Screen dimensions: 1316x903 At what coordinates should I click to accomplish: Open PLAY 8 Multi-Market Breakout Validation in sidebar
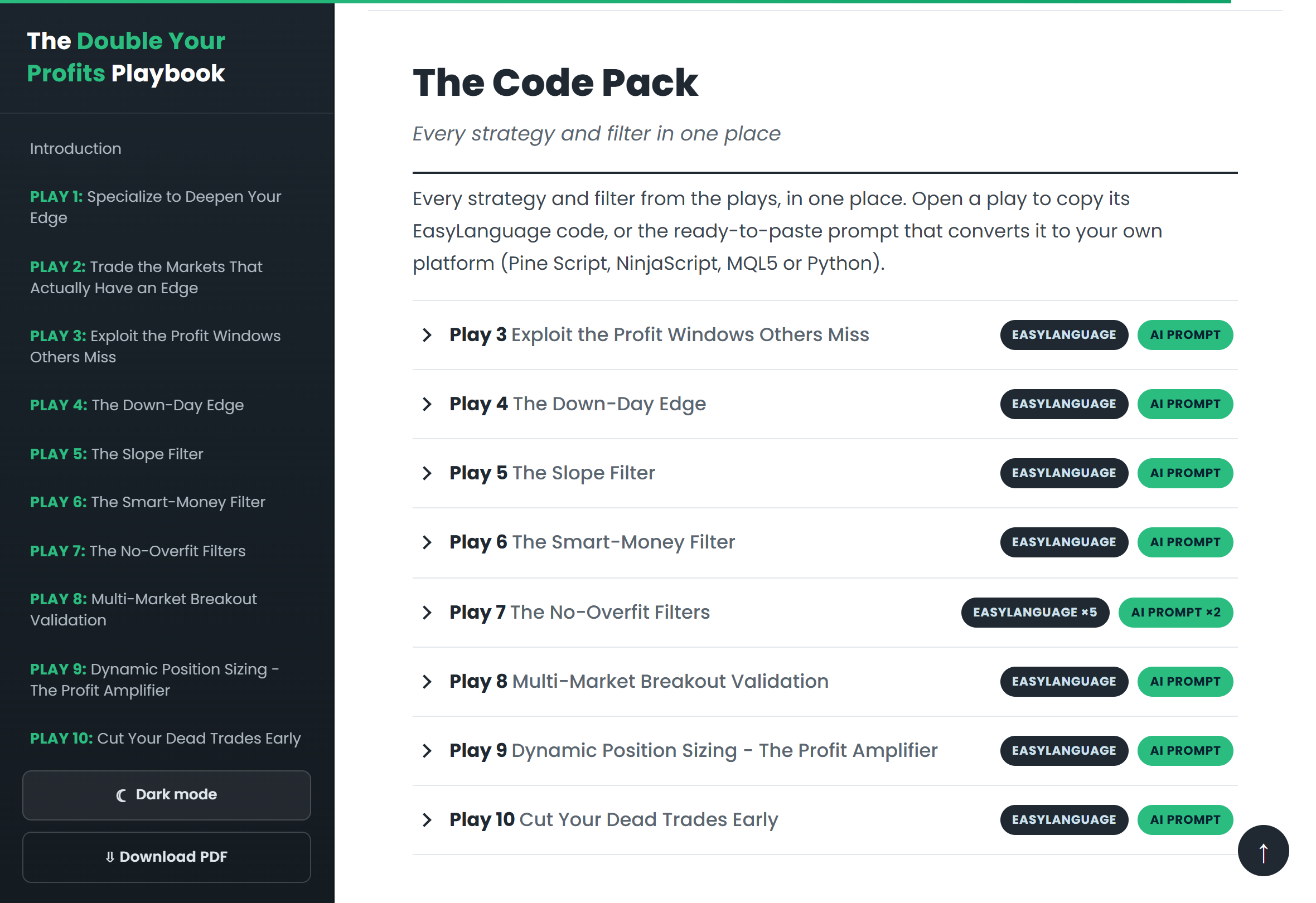[x=143, y=610]
